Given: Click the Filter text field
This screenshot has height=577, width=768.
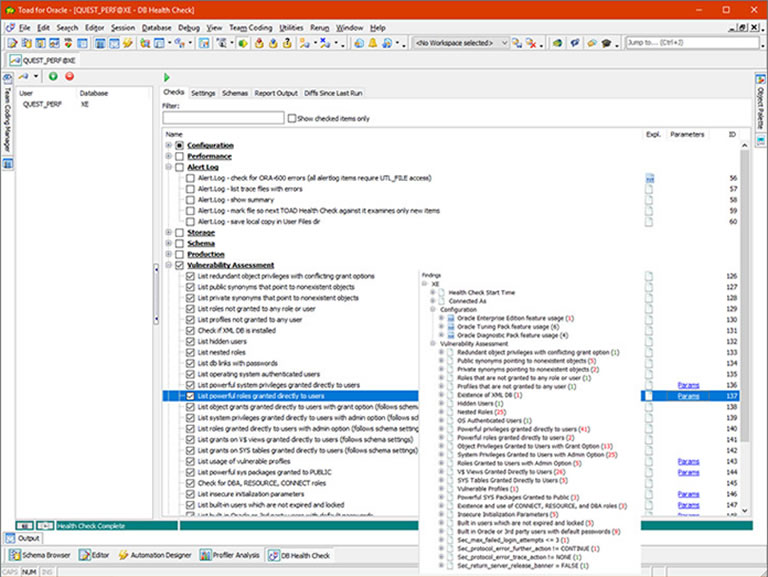Looking at the screenshot, I should tap(223, 118).
